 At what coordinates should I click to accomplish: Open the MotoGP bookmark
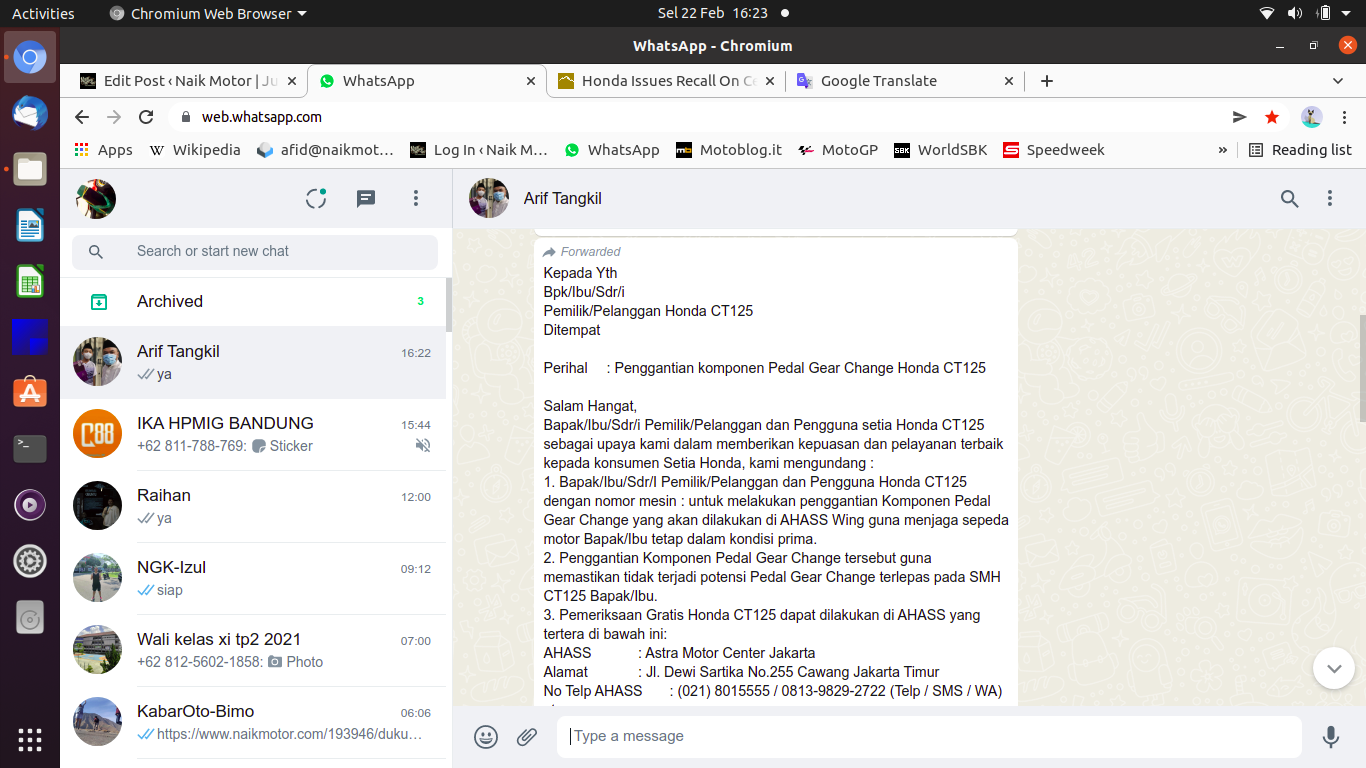click(x=838, y=150)
